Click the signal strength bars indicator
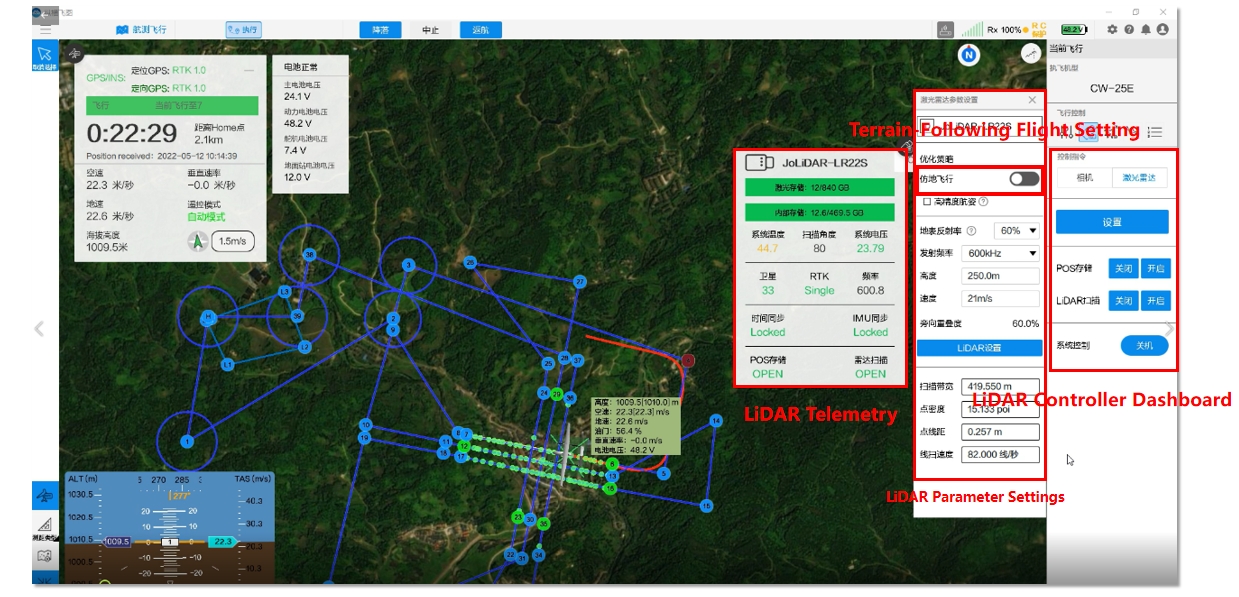The image size is (1239, 597). (x=972, y=30)
